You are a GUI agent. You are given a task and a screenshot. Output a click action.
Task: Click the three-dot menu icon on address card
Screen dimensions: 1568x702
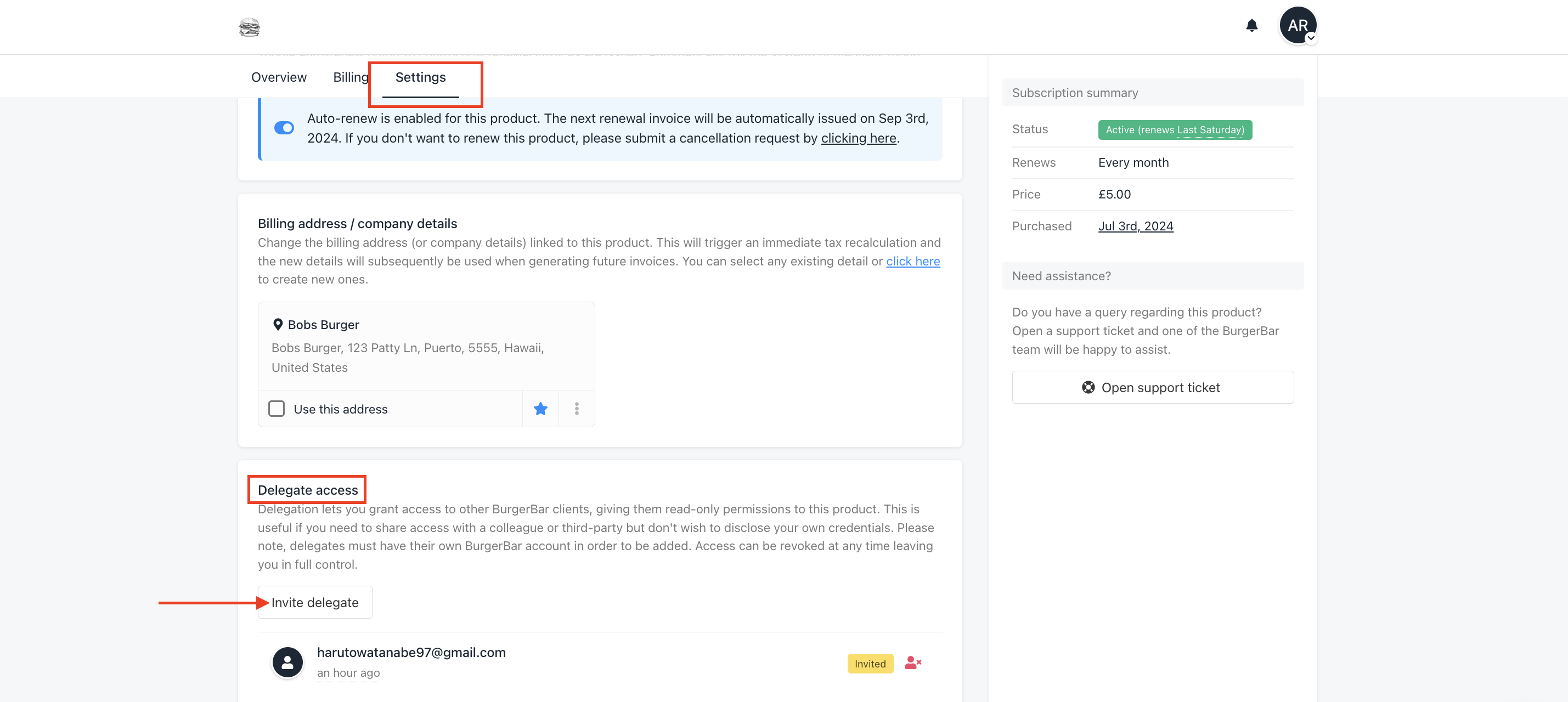point(577,408)
